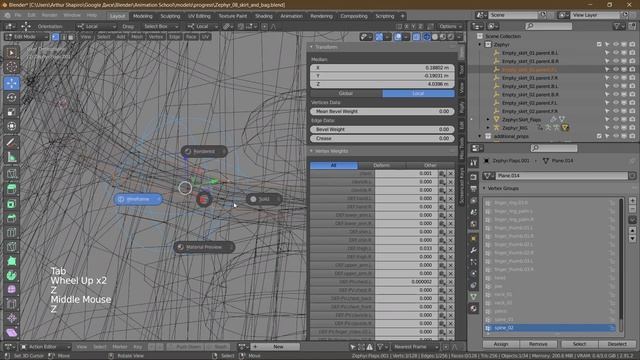Open Modifier properties tab (wrench icon)

pyautogui.click(x=473, y=250)
